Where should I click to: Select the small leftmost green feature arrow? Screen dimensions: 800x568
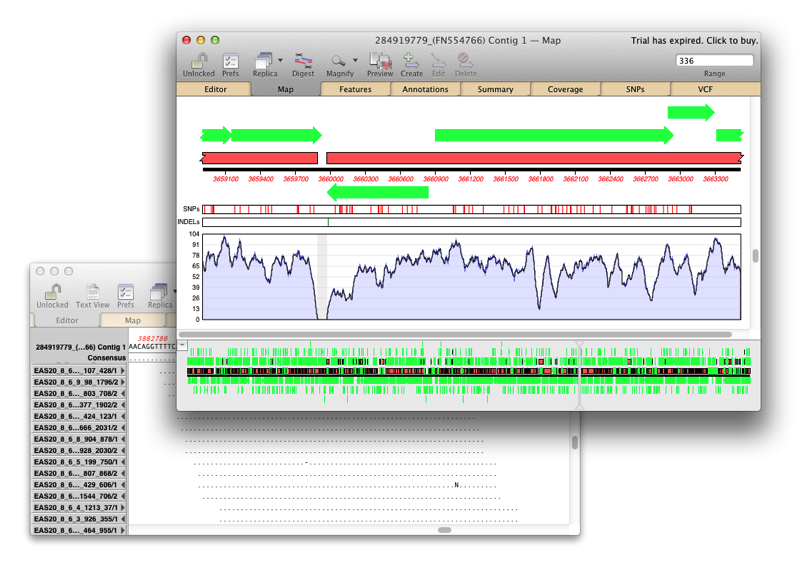point(216,135)
